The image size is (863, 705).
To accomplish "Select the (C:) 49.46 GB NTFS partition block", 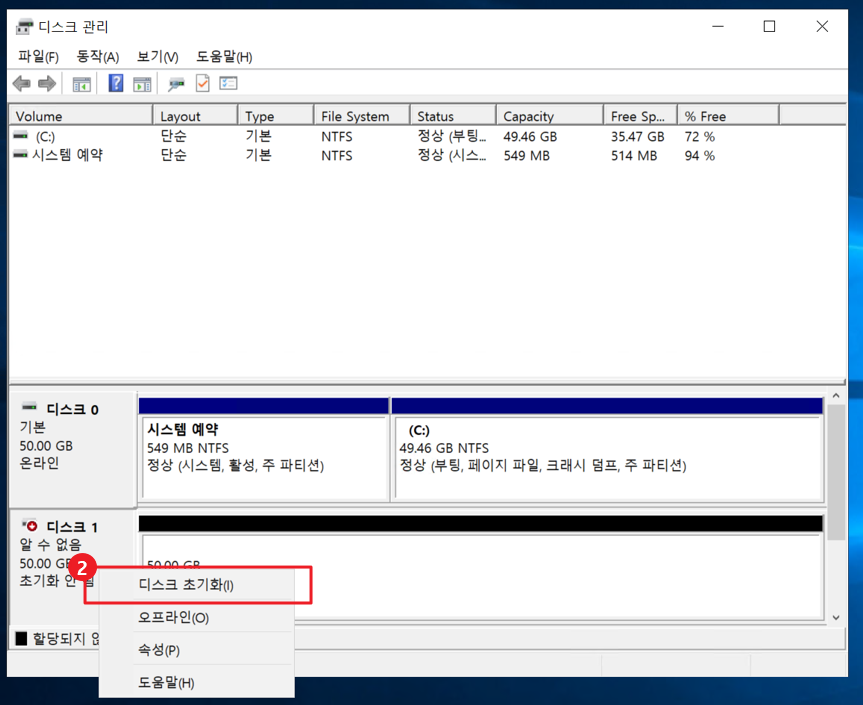I will pos(607,450).
